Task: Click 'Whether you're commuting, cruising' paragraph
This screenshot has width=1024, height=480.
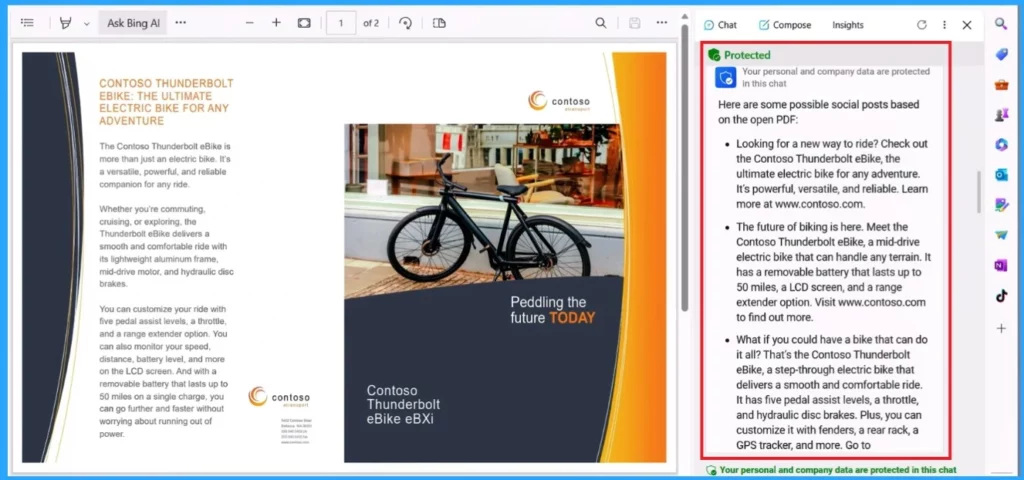Action: [x=166, y=246]
